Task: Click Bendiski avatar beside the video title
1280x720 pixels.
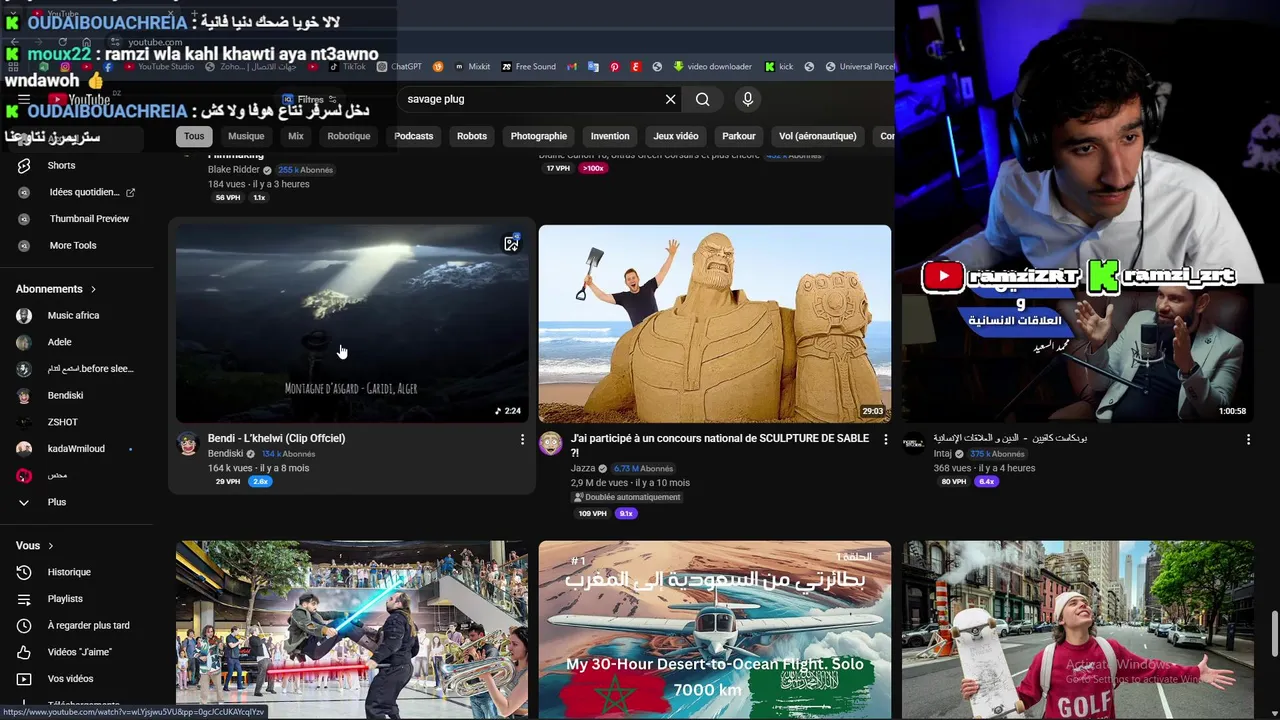Action: 188,444
